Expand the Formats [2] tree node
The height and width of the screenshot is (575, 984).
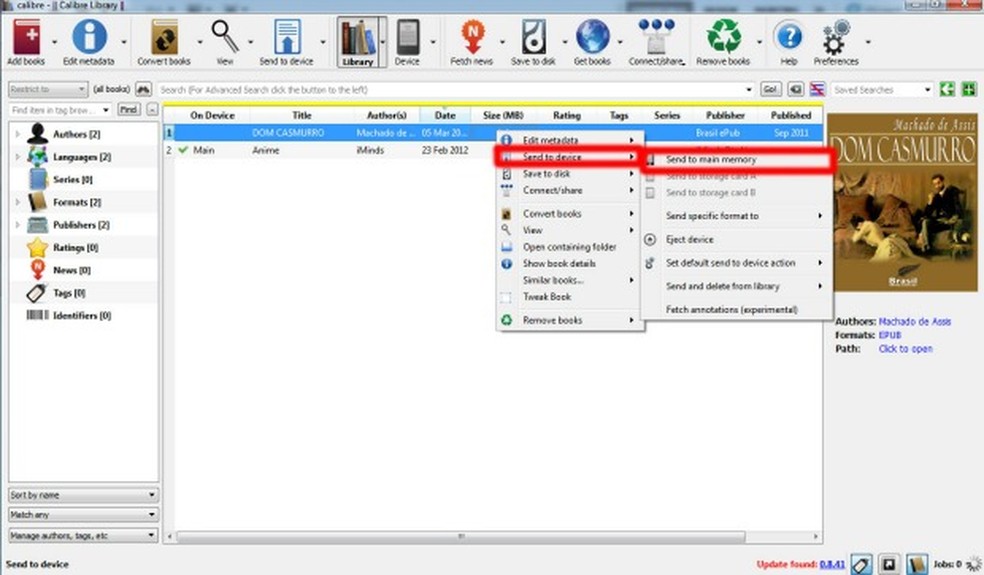pos(18,202)
